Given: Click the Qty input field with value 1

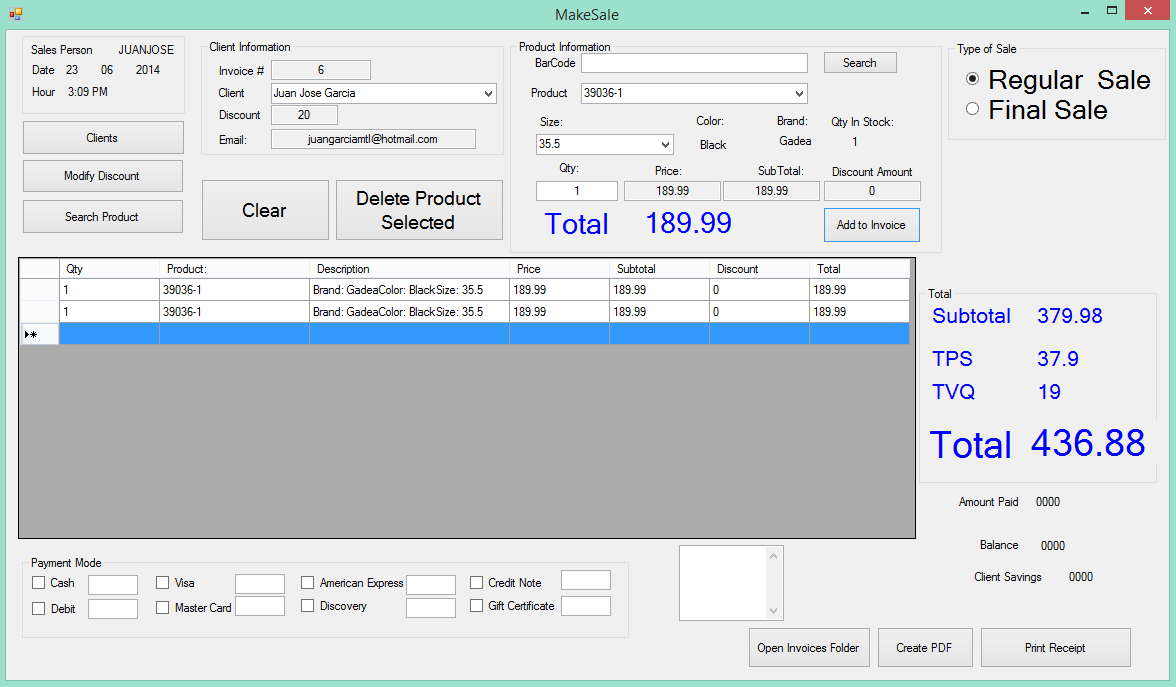Looking at the screenshot, I should [577, 191].
